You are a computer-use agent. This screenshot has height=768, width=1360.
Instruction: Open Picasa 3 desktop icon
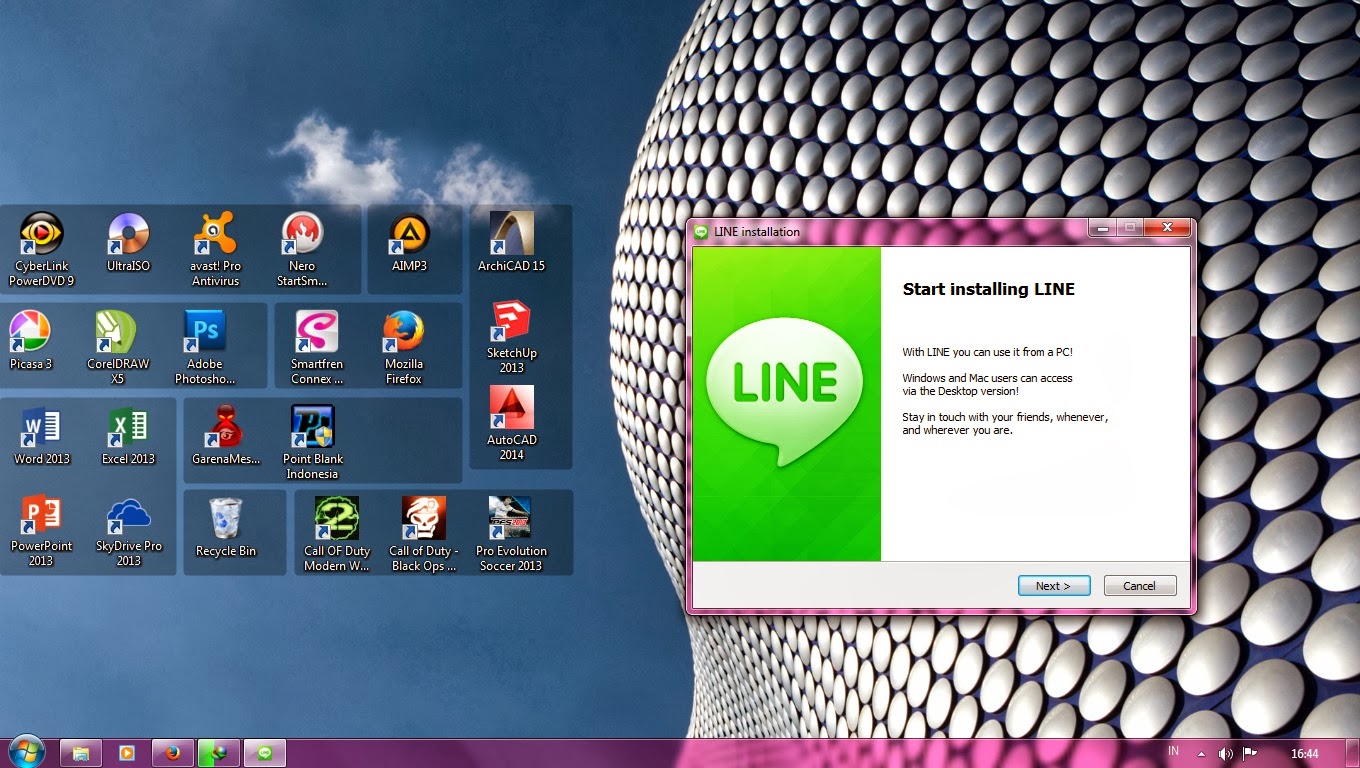[x=30, y=340]
